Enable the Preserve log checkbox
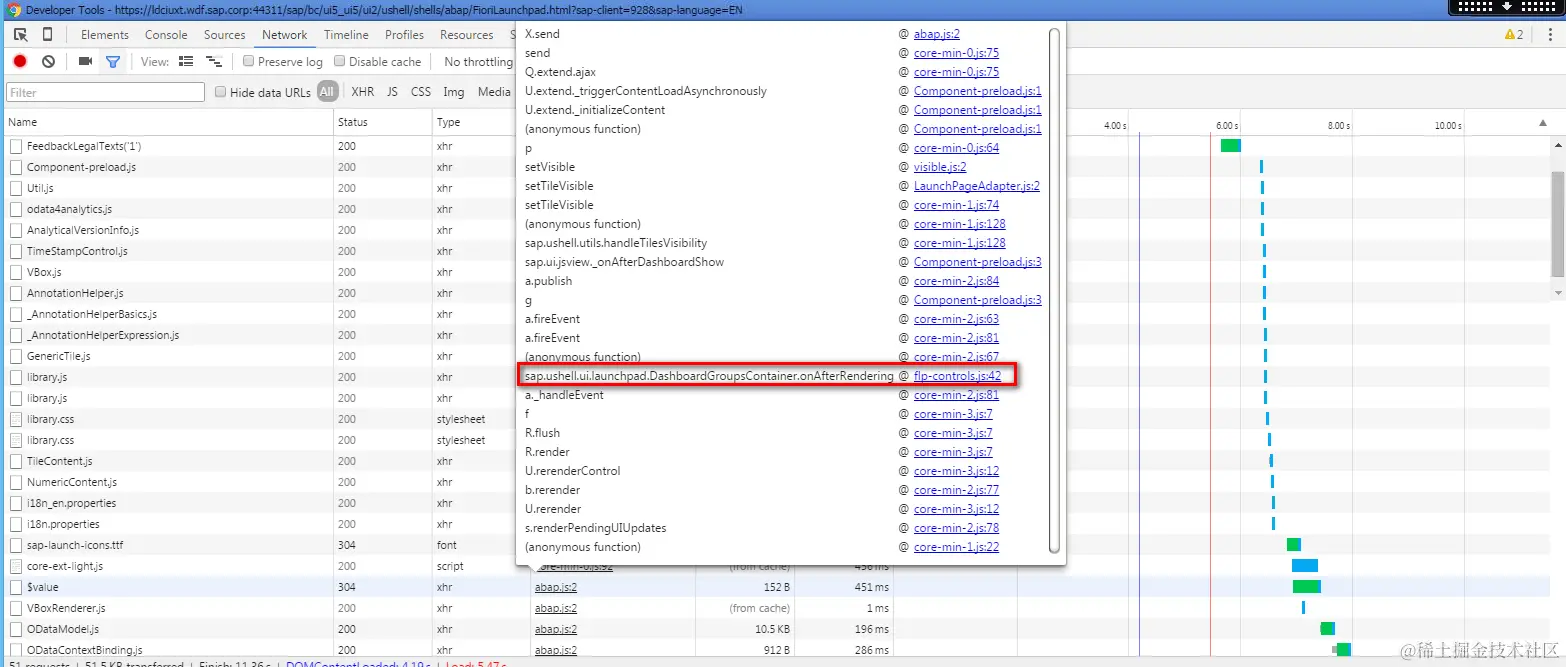The height and width of the screenshot is (667, 1566). click(x=249, y=62)
